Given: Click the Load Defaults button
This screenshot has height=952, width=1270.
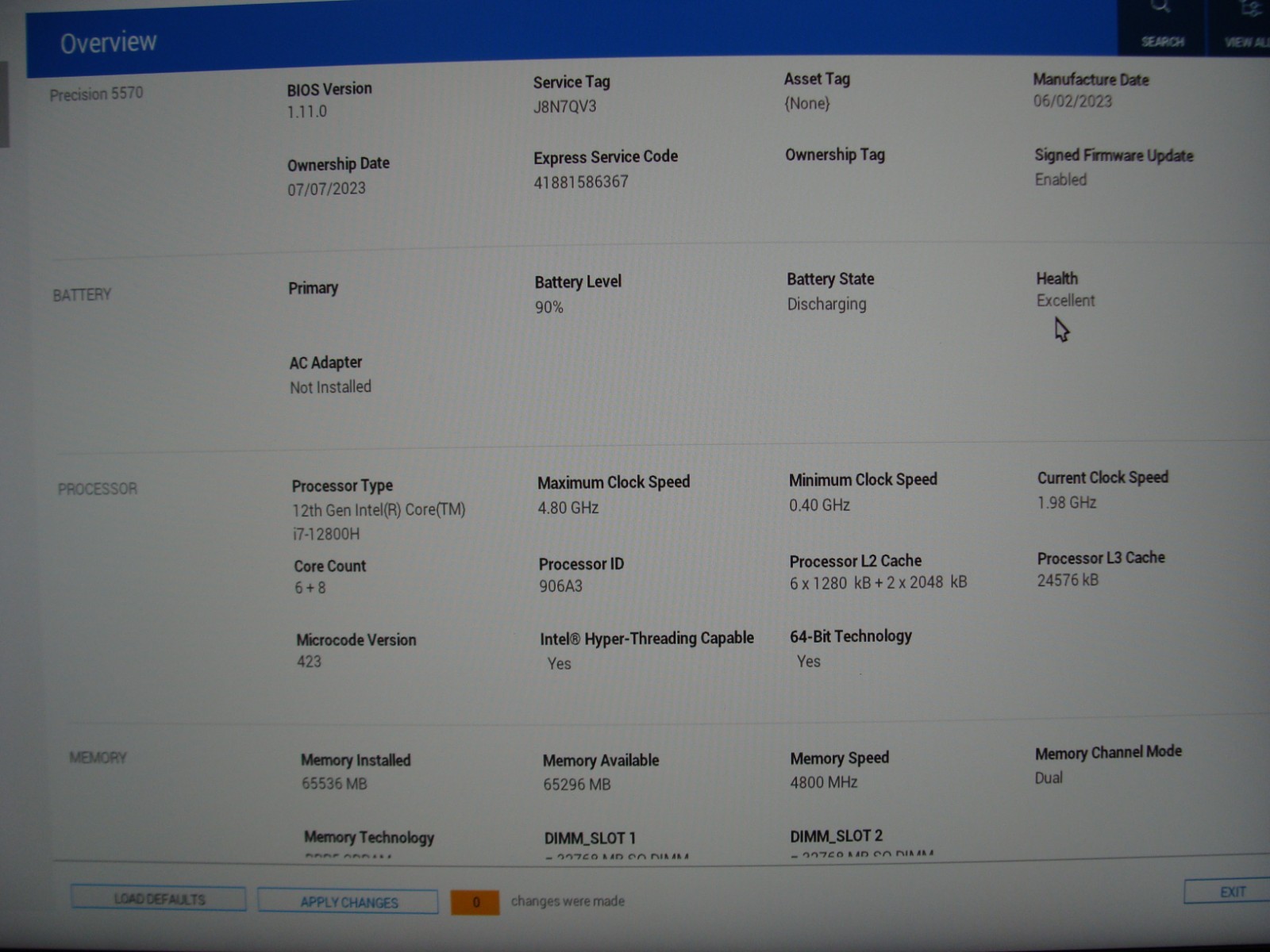Looking at the screenshot, I should (159, 899).
